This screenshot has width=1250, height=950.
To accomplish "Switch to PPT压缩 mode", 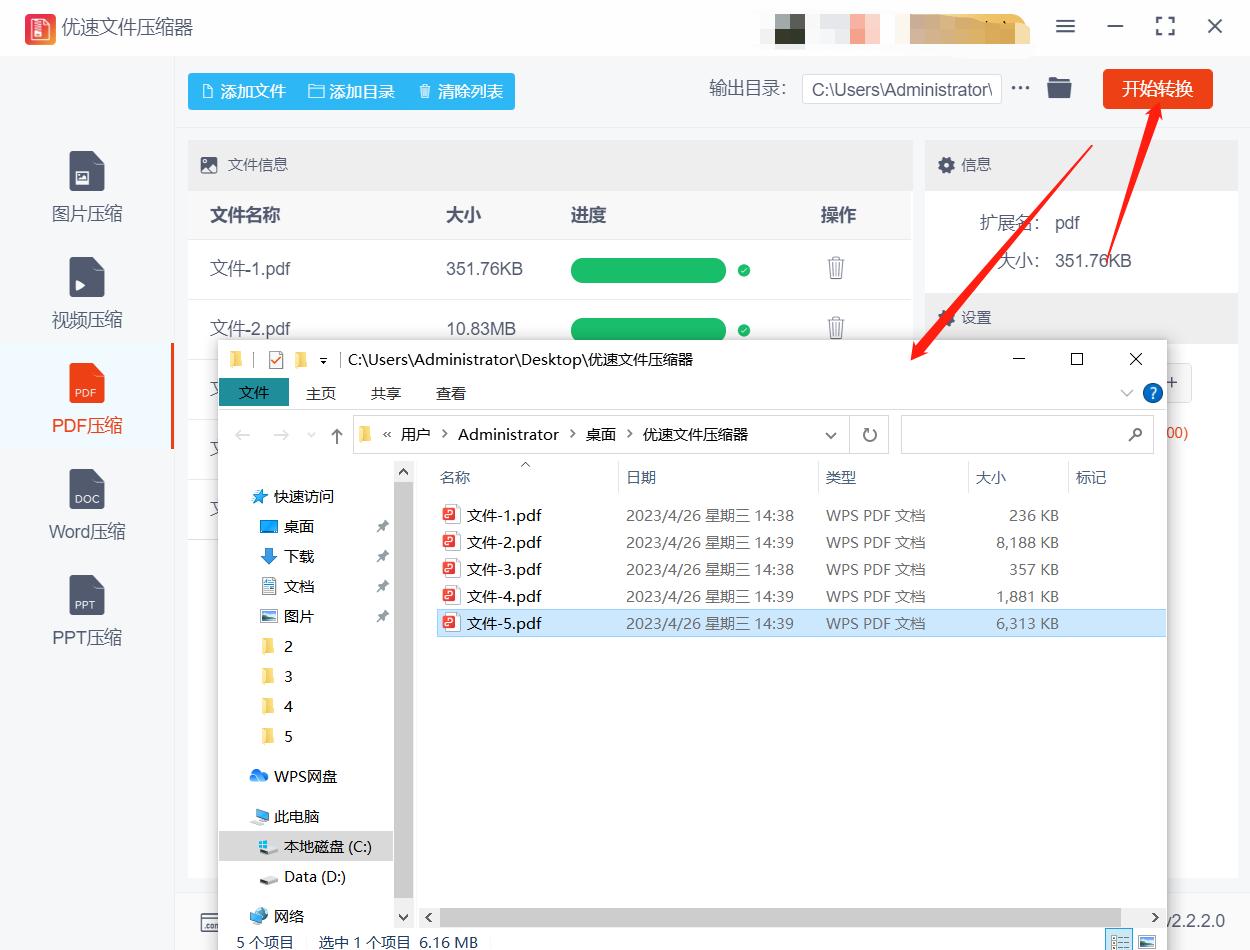I will pos(86,612).
